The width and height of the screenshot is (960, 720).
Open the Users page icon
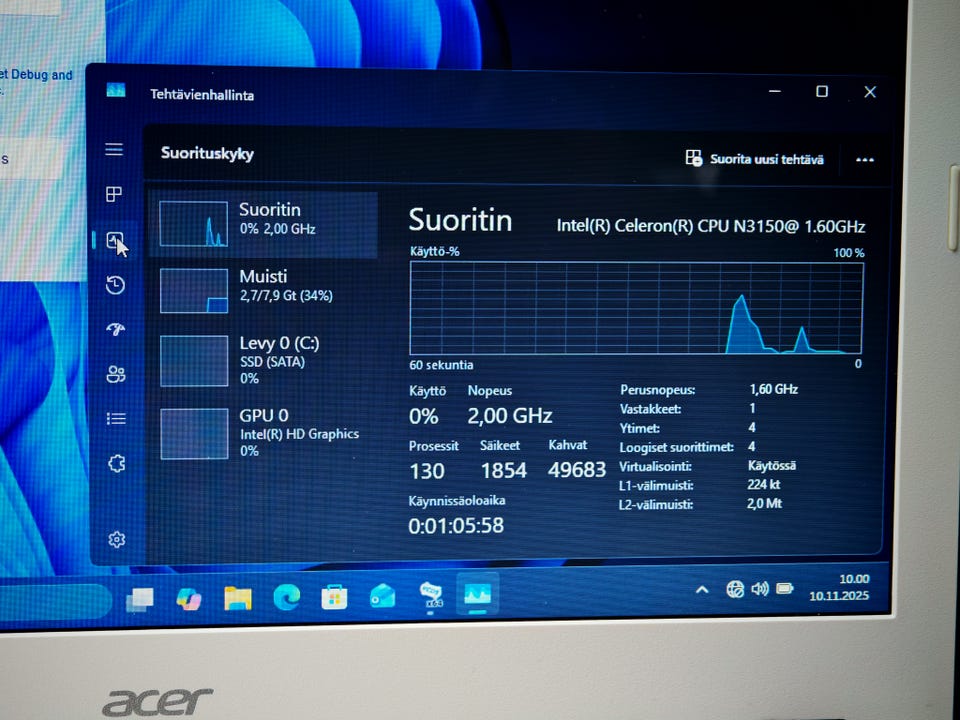pyautogui.click(x=116, y=374)
